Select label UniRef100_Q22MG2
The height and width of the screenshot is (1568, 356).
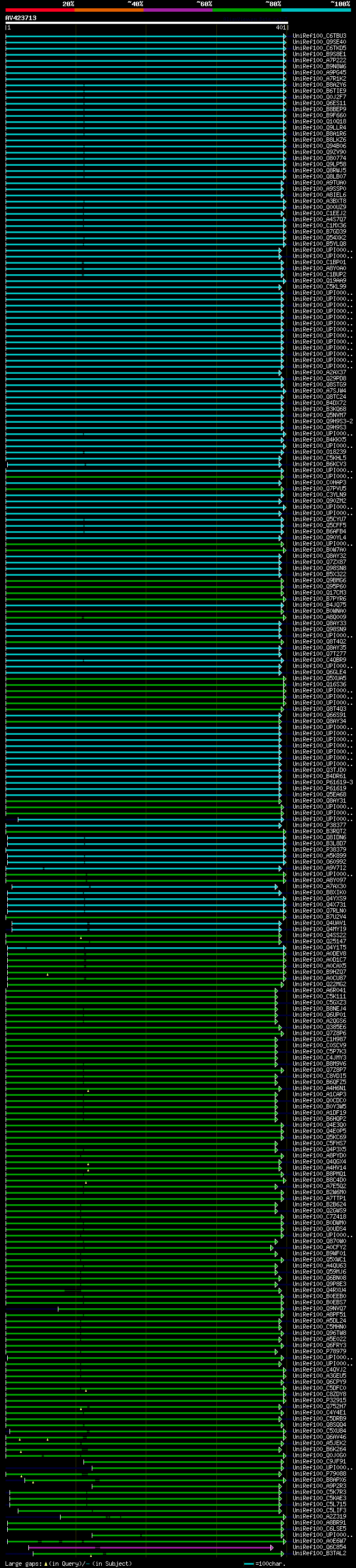click(x=319, y=983)
